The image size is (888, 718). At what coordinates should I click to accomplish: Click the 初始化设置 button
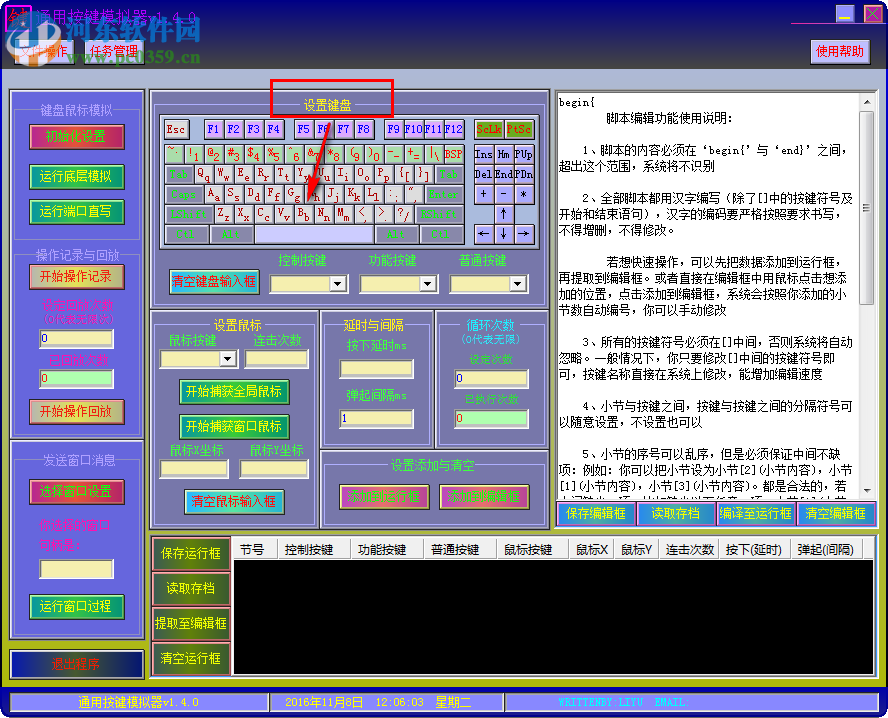pos(77,137)
